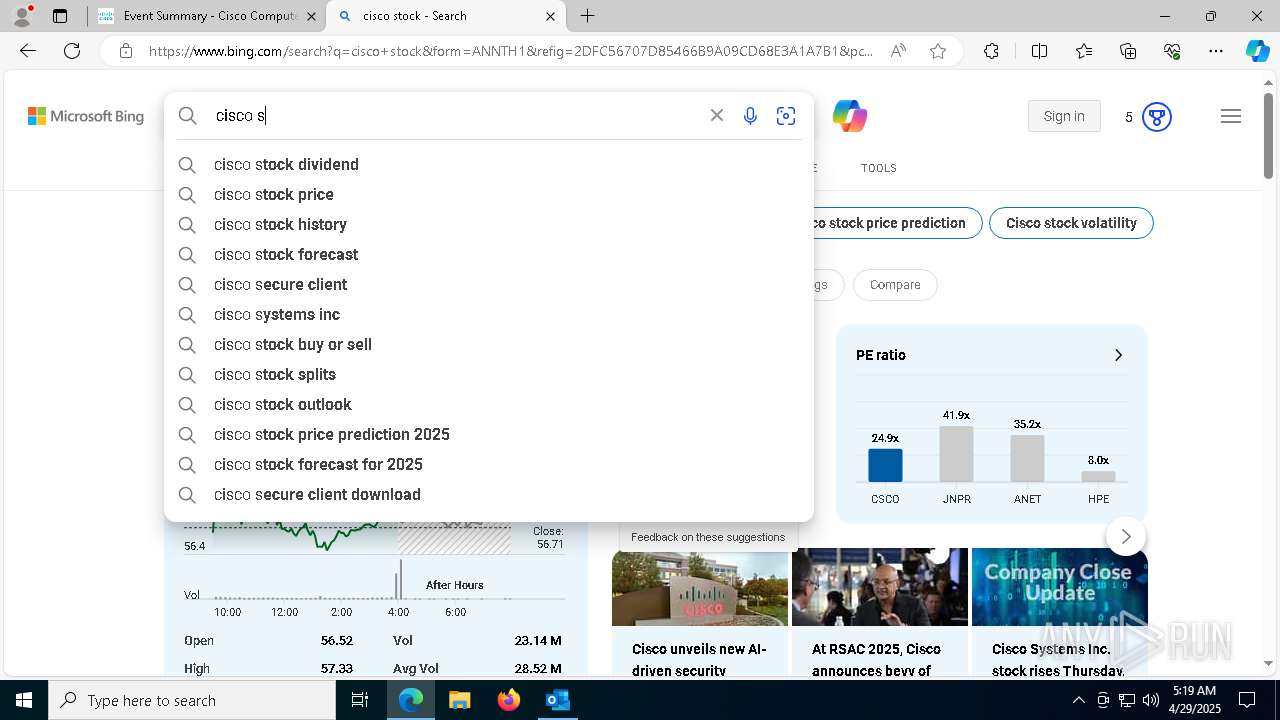Click stock price prediction chip
This screenshot has height=720, width=1280.
pyautogui.click(x=896, y=223)
